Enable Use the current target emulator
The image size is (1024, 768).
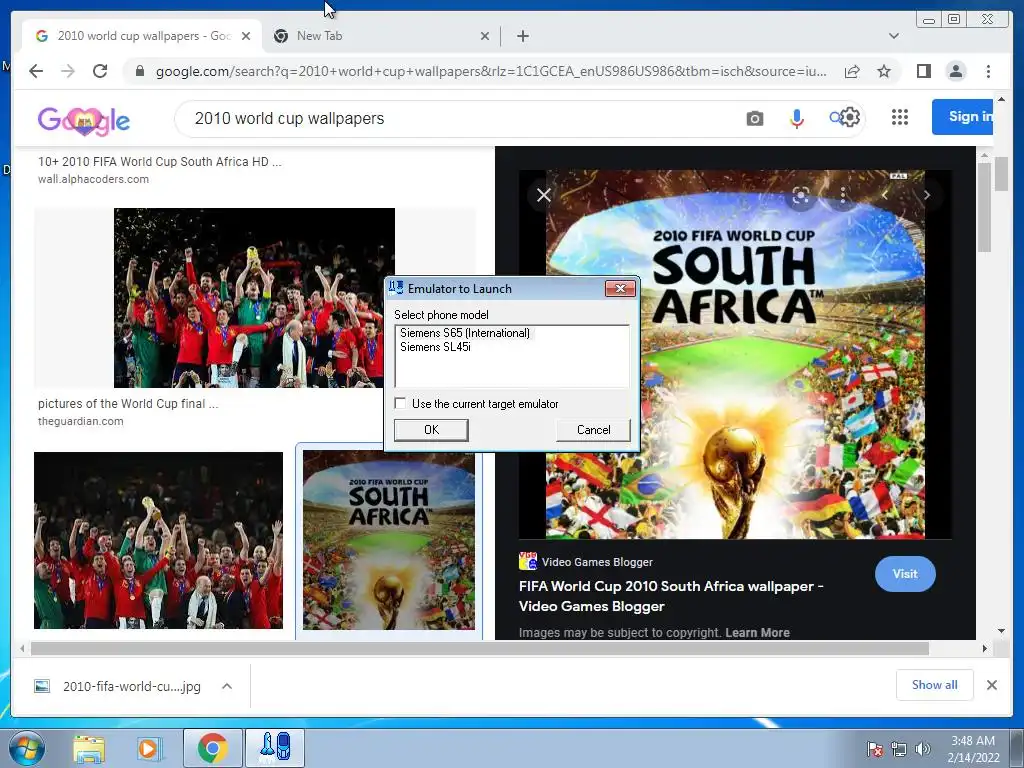pyautogui.click(x=400, y=404)
